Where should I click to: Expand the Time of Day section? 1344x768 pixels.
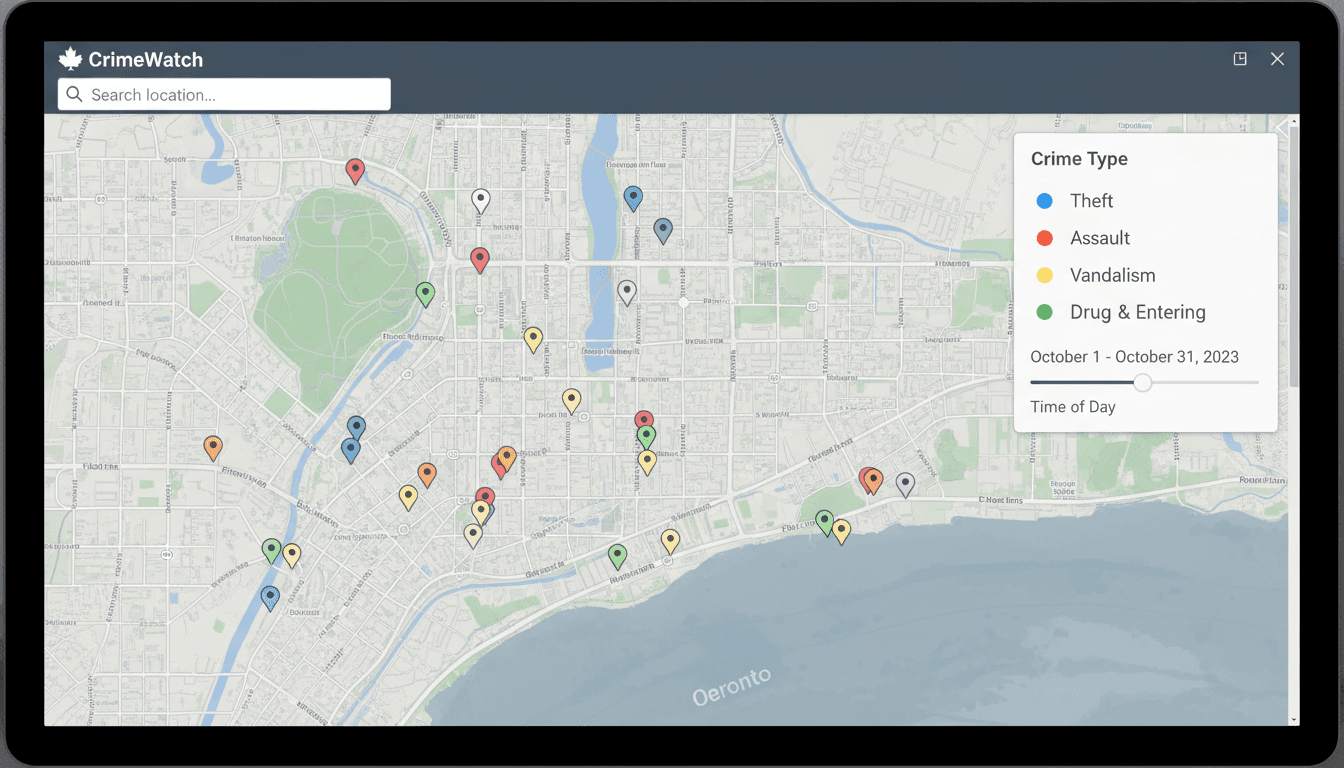(1073, 407)
